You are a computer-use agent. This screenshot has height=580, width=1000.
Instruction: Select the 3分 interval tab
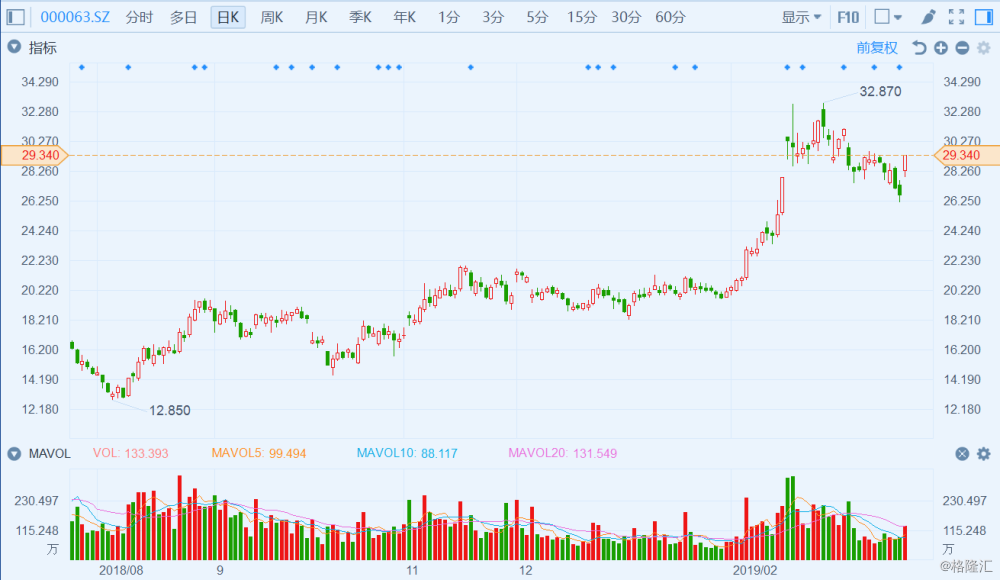click(x=492, y=17)
